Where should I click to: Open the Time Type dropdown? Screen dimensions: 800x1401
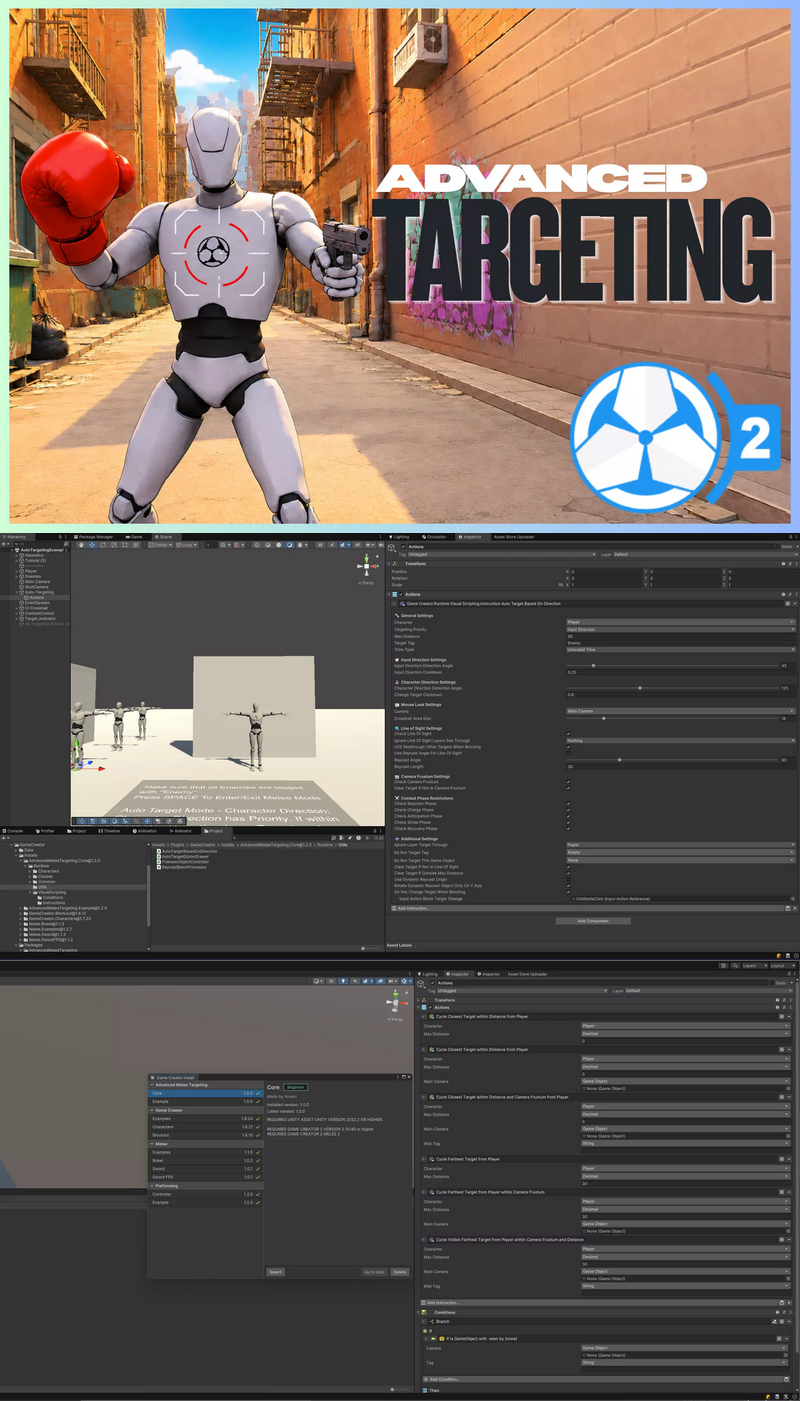[681, 649]
